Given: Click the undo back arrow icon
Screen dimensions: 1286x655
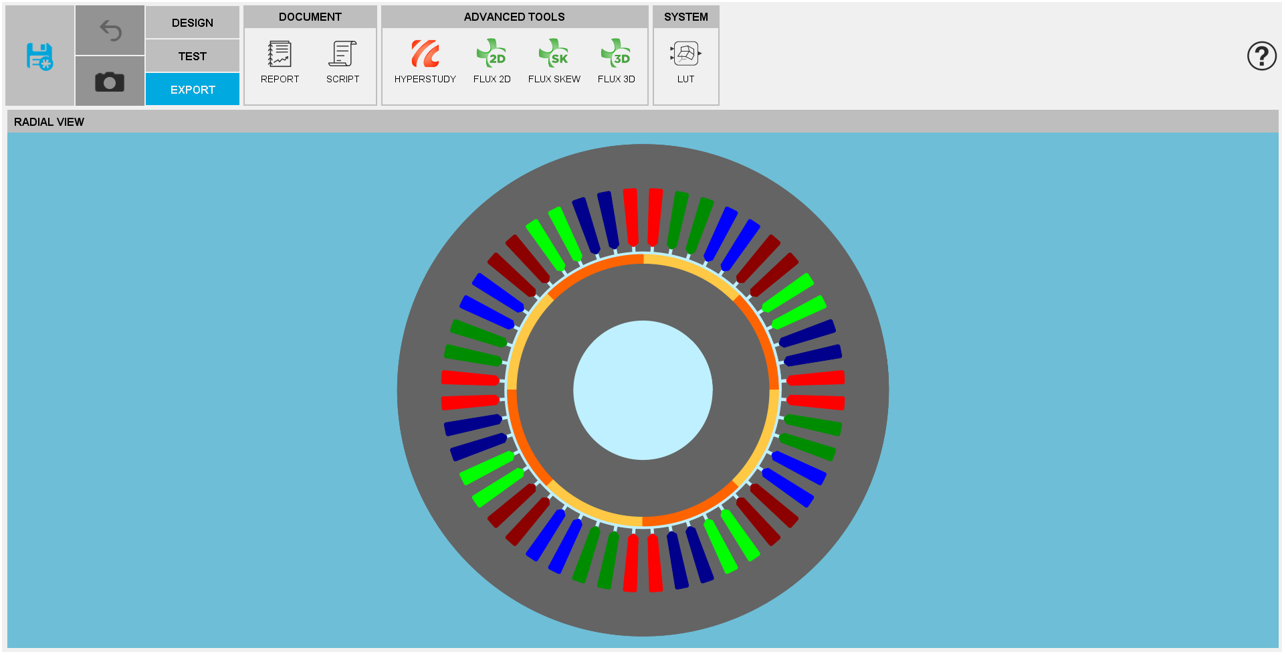Looking at the screenshot, I should tap(110, 31).
